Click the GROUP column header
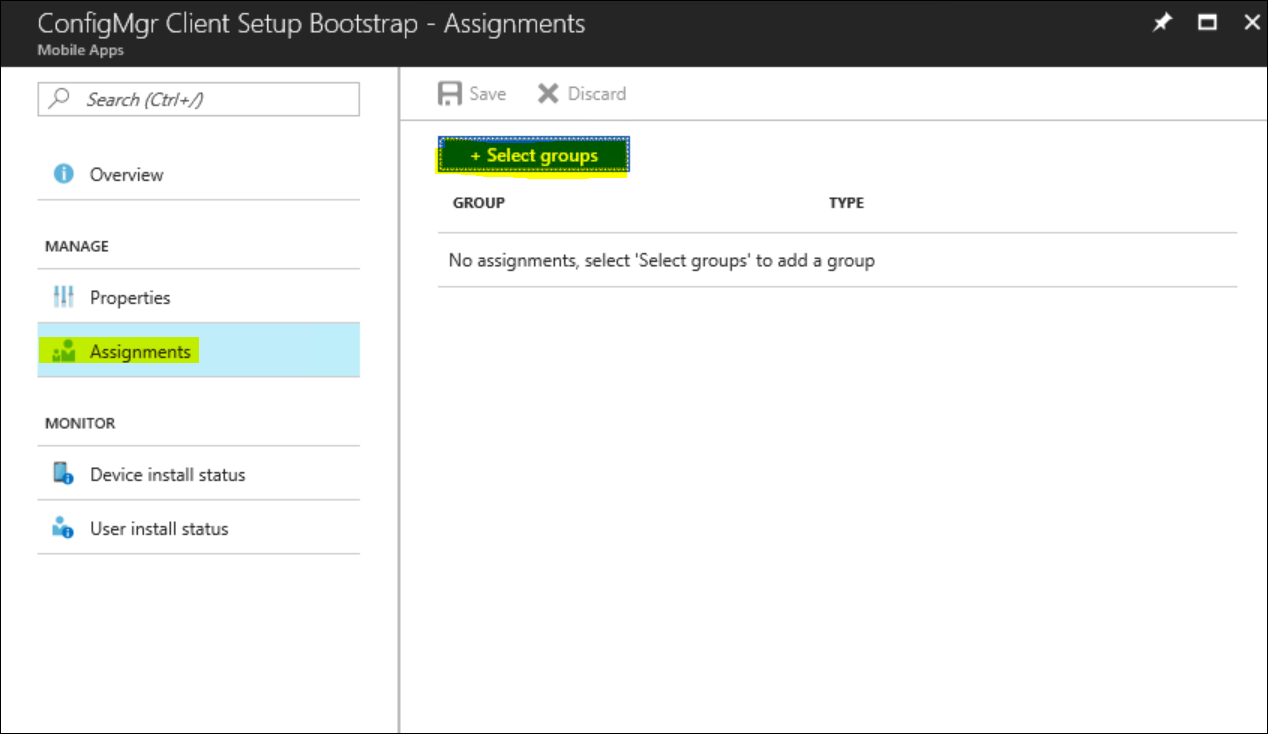The height and width of the screenshot is (734, 1268). pyautogui.click(x=479, y=203)
